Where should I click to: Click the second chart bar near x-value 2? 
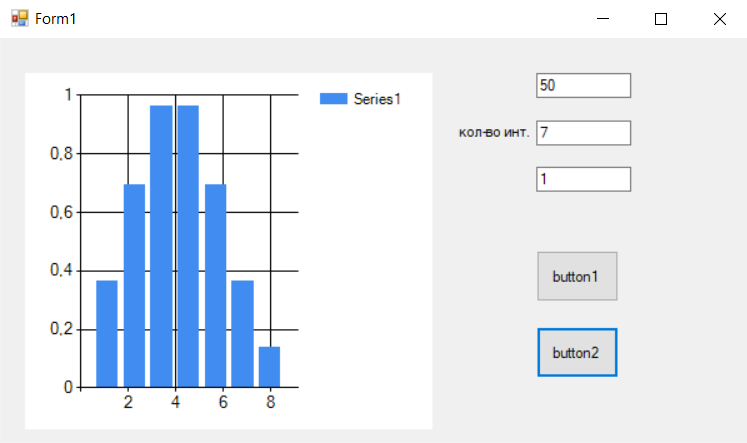click(x=134, y=285)
